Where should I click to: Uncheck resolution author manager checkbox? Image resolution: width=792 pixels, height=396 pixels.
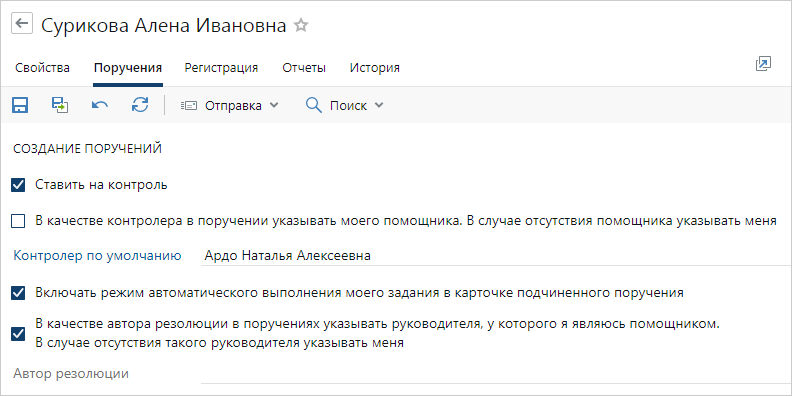pos(18,333)
